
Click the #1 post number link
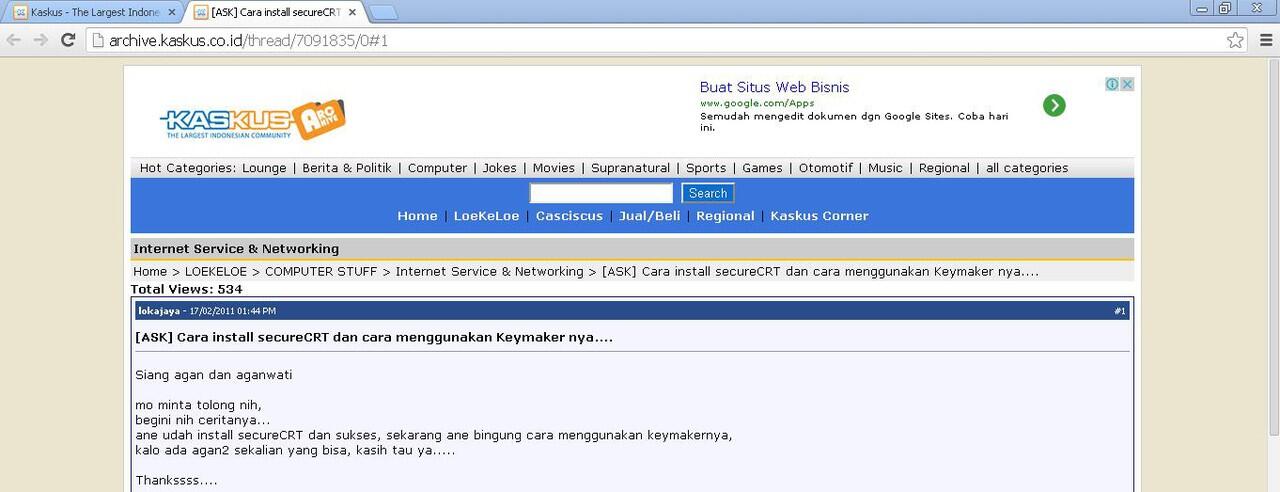[1120, 311]
